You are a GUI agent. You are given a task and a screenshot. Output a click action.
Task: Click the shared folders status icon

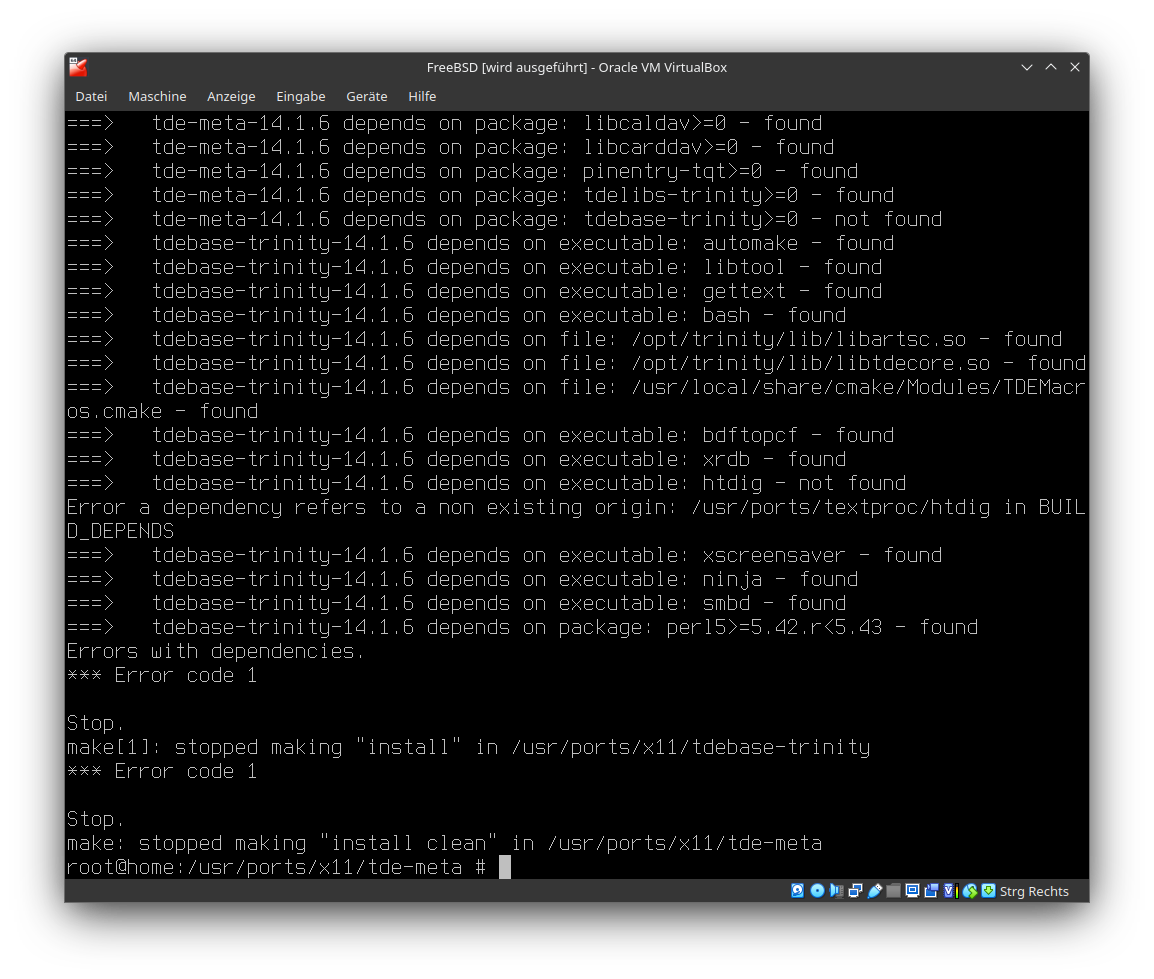(x=893, y=891)
